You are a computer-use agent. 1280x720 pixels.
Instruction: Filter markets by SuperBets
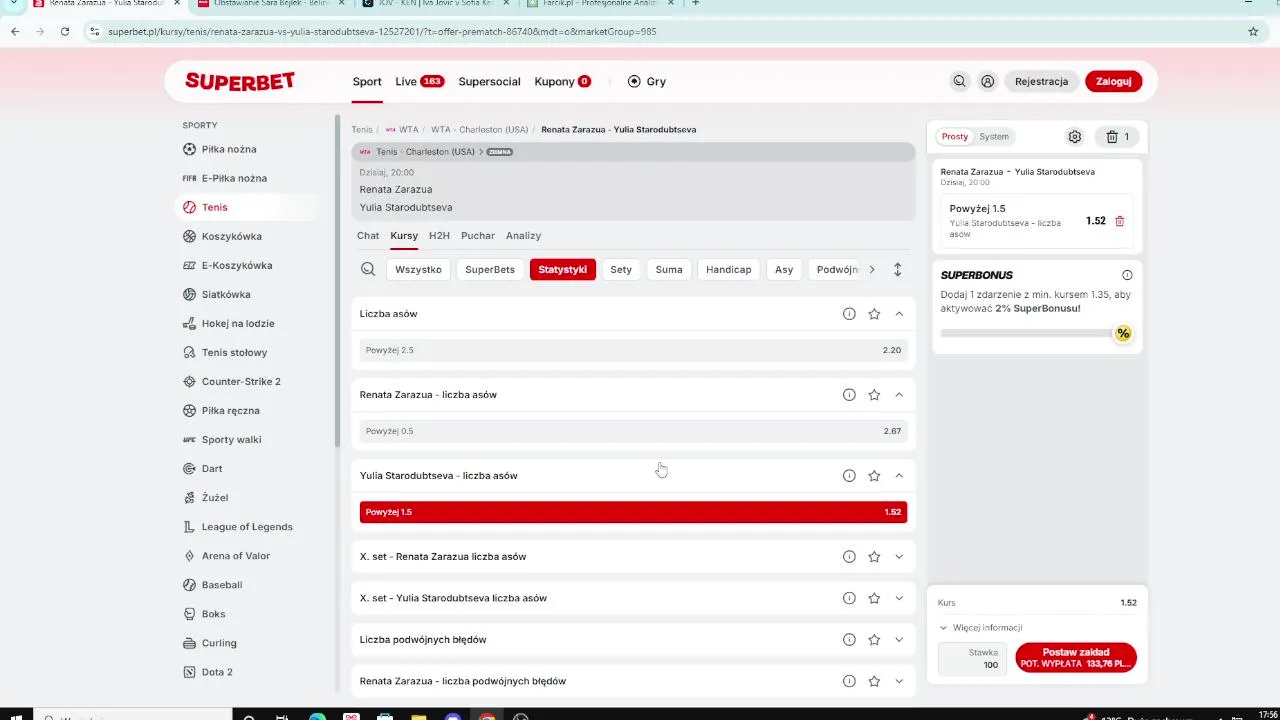[490, 269]
